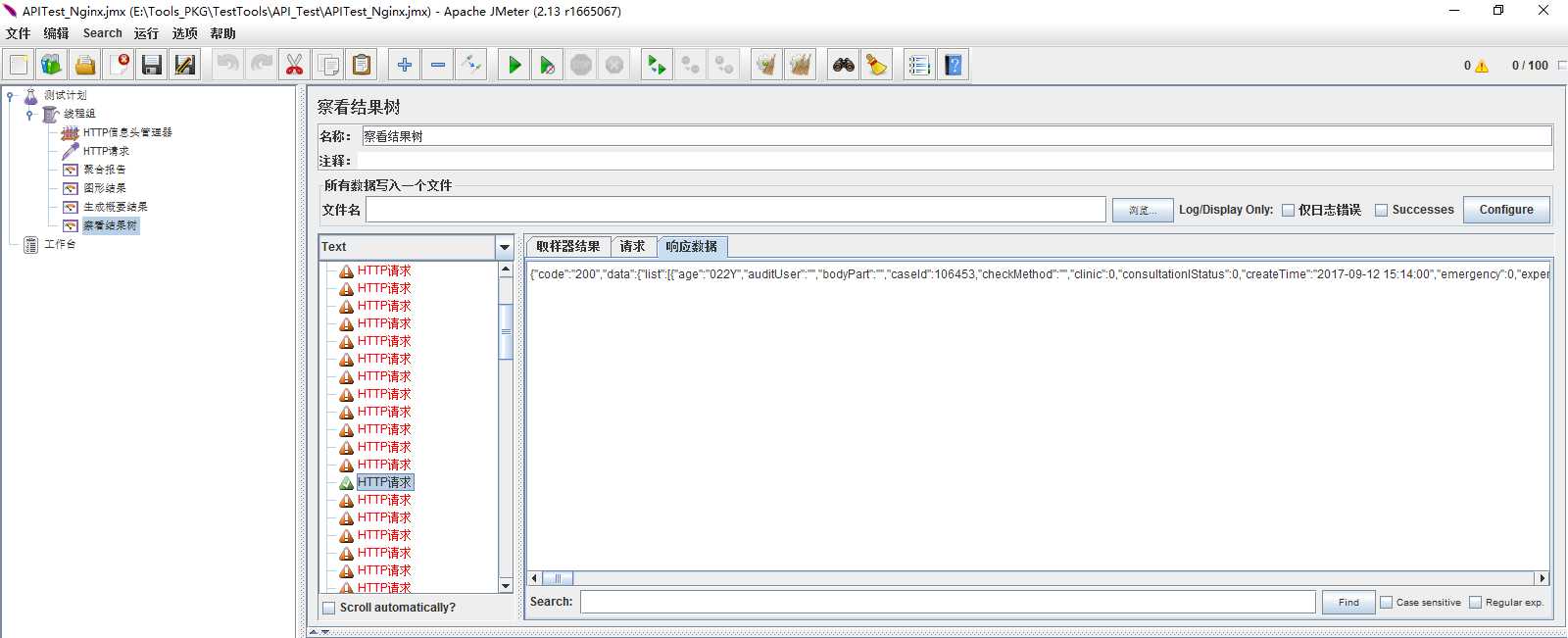The height and width of the screenshot is (638, 1568).
Task: Select the HTTP请求 sampler in test plan tree
Action: pos(106,151)
